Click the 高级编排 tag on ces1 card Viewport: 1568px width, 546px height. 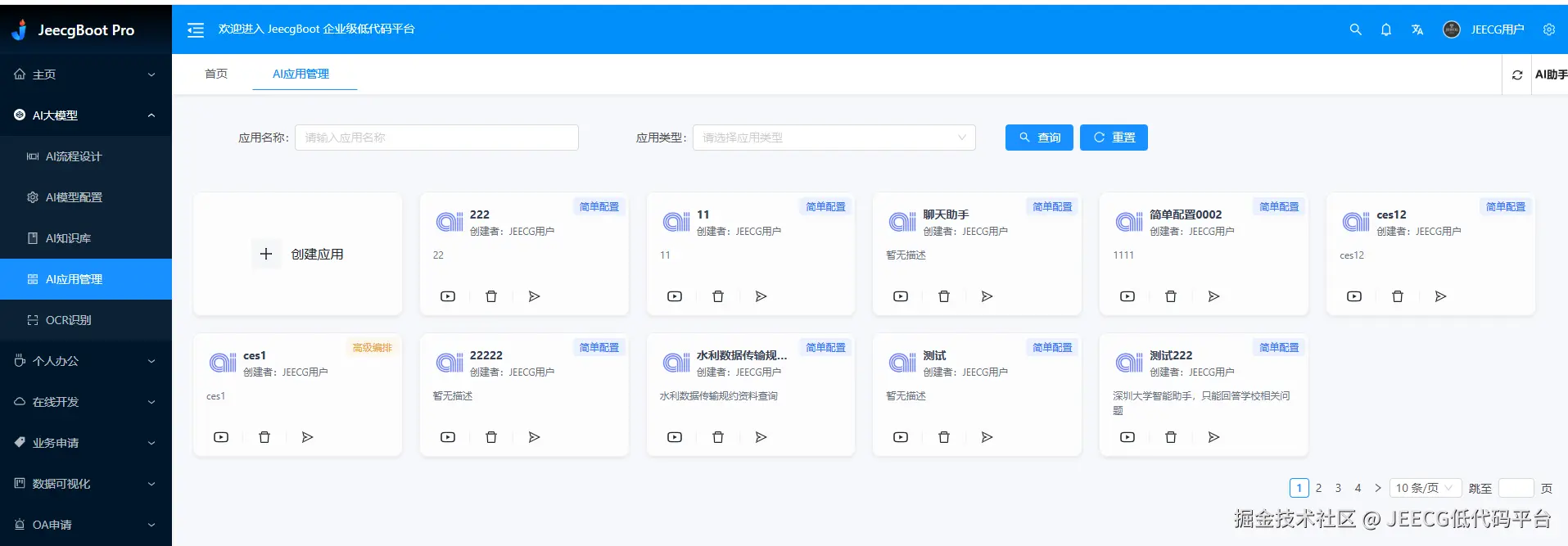pos(372,348)
